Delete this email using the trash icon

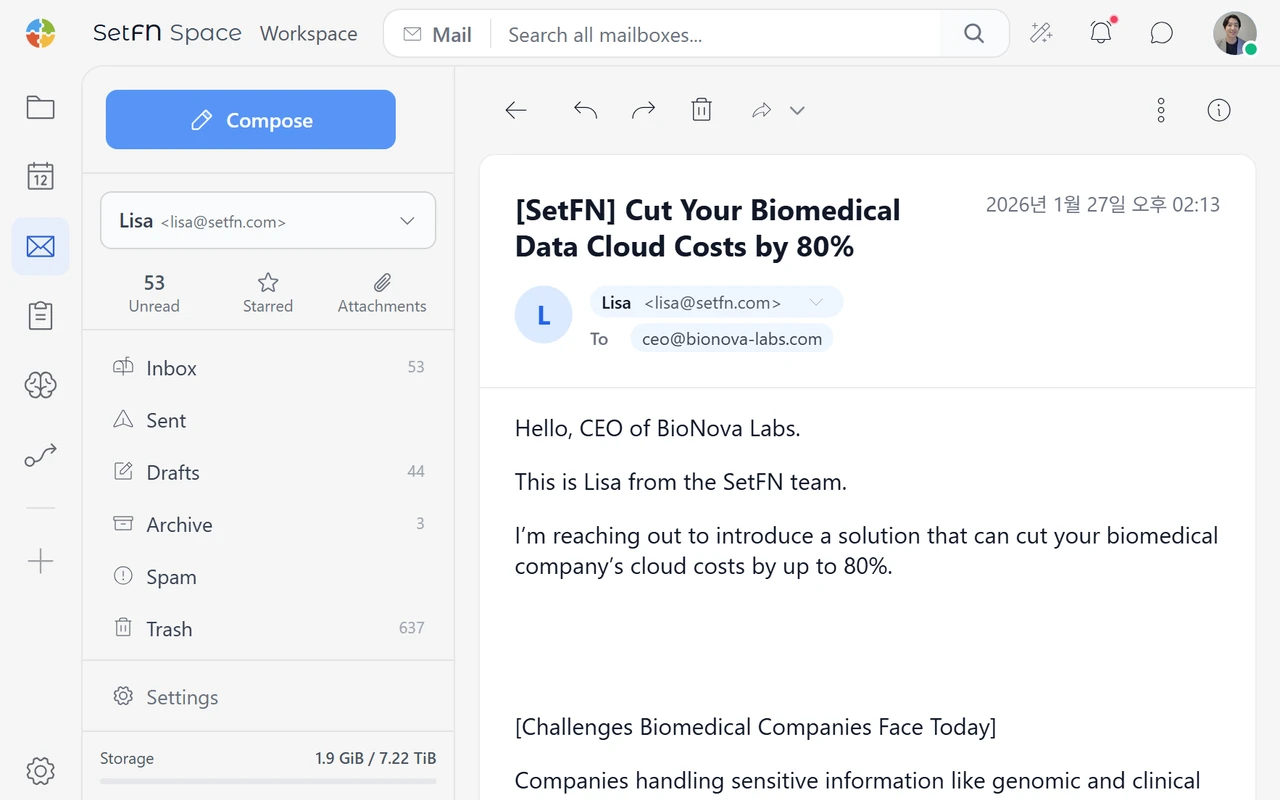tap(701, 110)
